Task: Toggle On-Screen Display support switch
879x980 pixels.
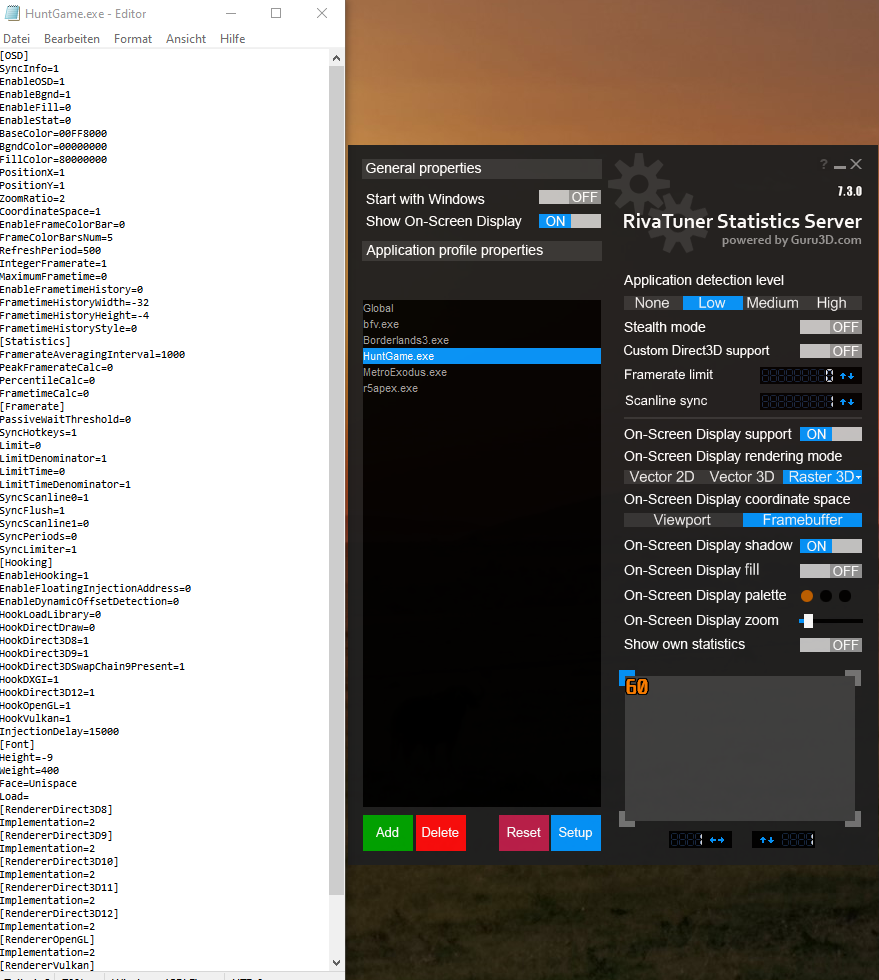Action: pos(830,434)
